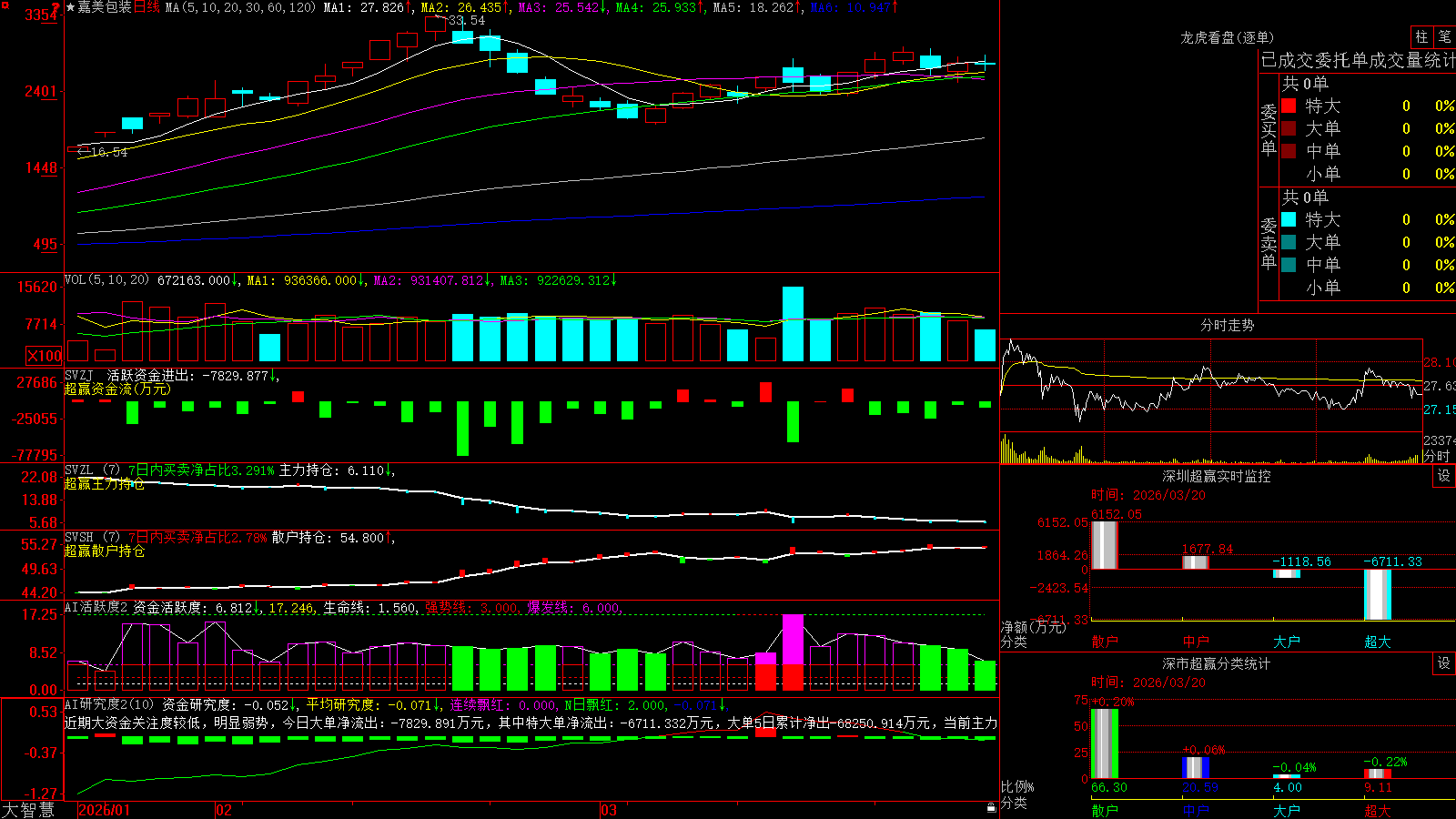Click the 分时走势 panel title

[1227, 325]
